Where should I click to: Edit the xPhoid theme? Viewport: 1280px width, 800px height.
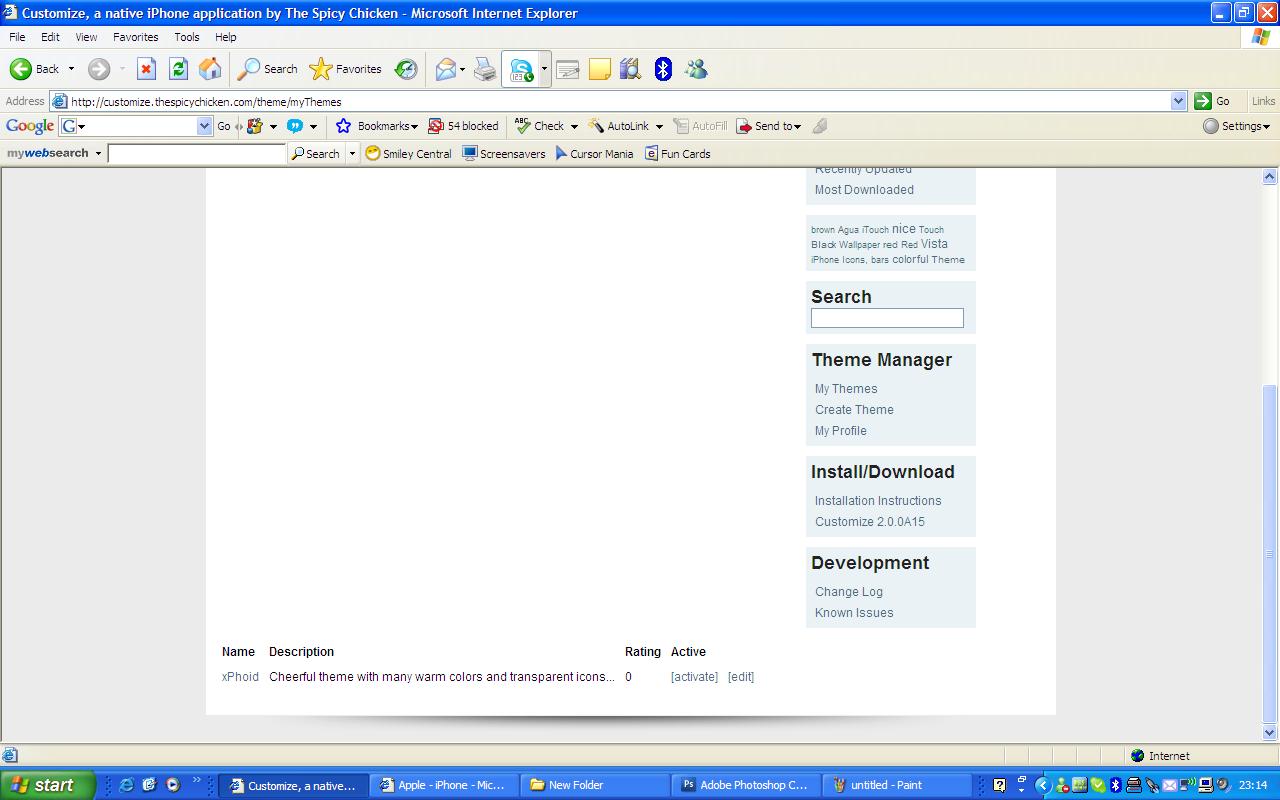coord(741,677)
